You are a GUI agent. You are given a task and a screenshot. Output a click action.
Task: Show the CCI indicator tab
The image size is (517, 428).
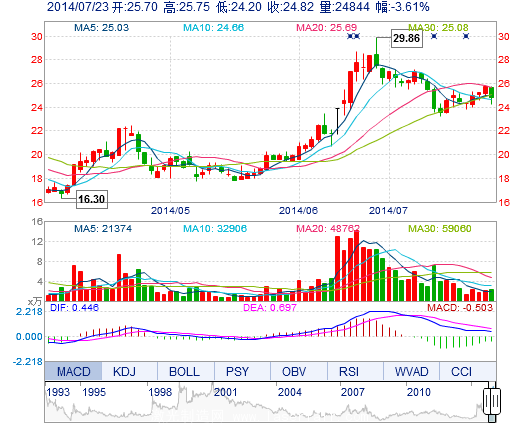tap(461, 371)
